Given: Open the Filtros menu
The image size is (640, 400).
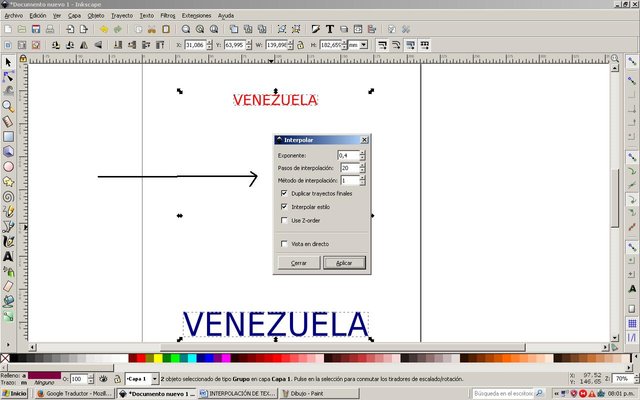Looking at the screenshot, I should coord(167,16).
